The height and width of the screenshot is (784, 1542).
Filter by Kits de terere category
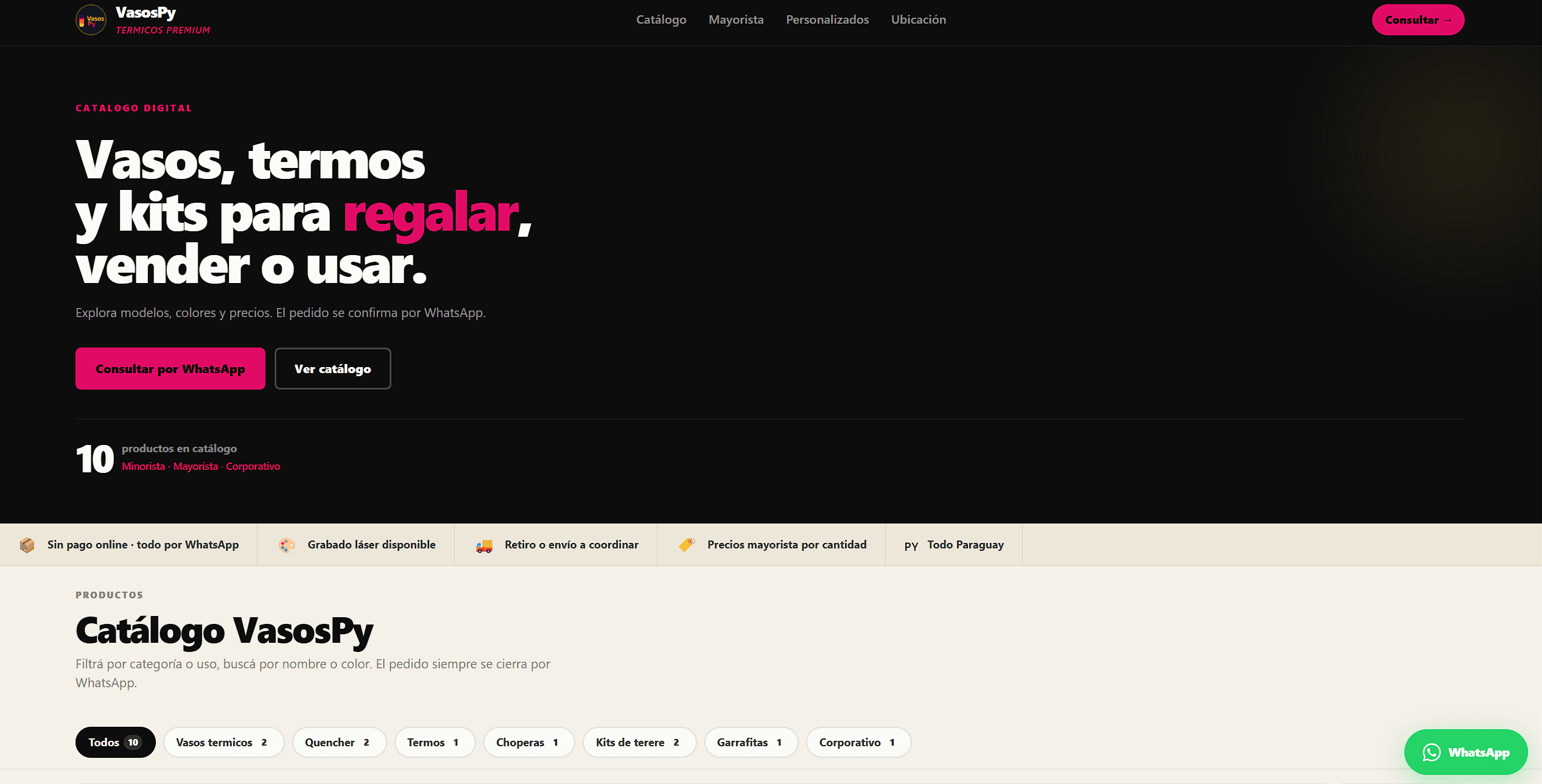639,743
